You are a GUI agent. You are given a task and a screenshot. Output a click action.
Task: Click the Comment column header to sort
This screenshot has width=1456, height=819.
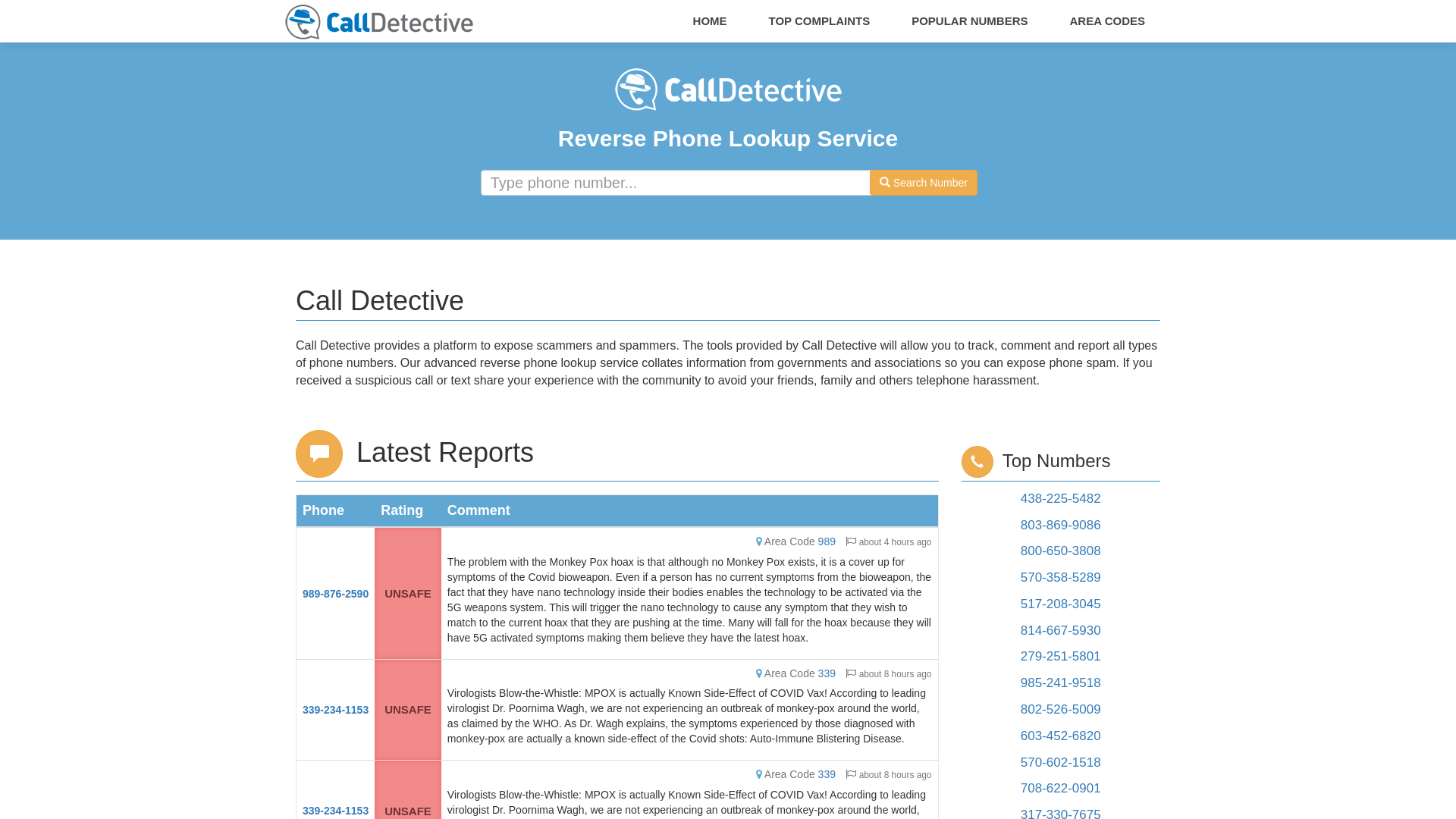click(x=478, y=510)
